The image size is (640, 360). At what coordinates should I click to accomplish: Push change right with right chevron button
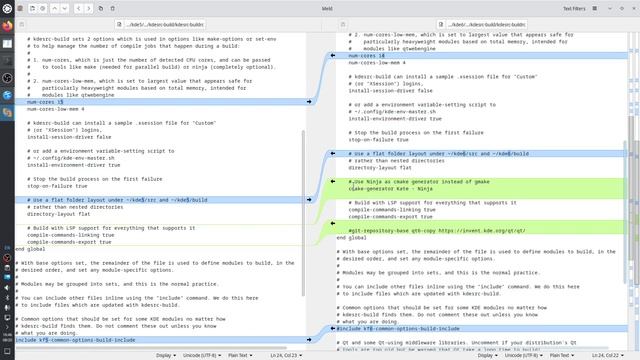coord(89,8)
